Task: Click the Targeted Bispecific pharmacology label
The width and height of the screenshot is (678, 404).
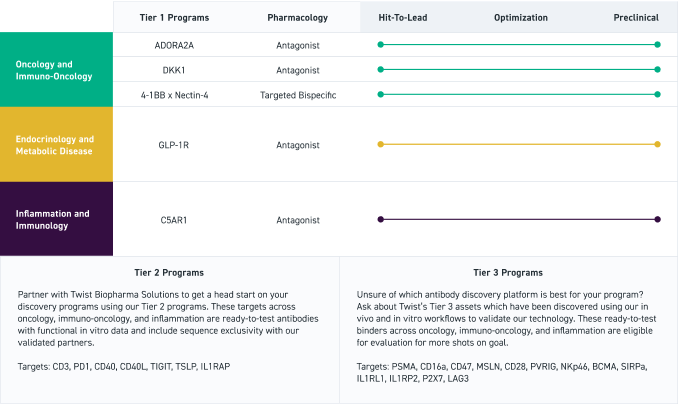Action: tap(297, 95)
